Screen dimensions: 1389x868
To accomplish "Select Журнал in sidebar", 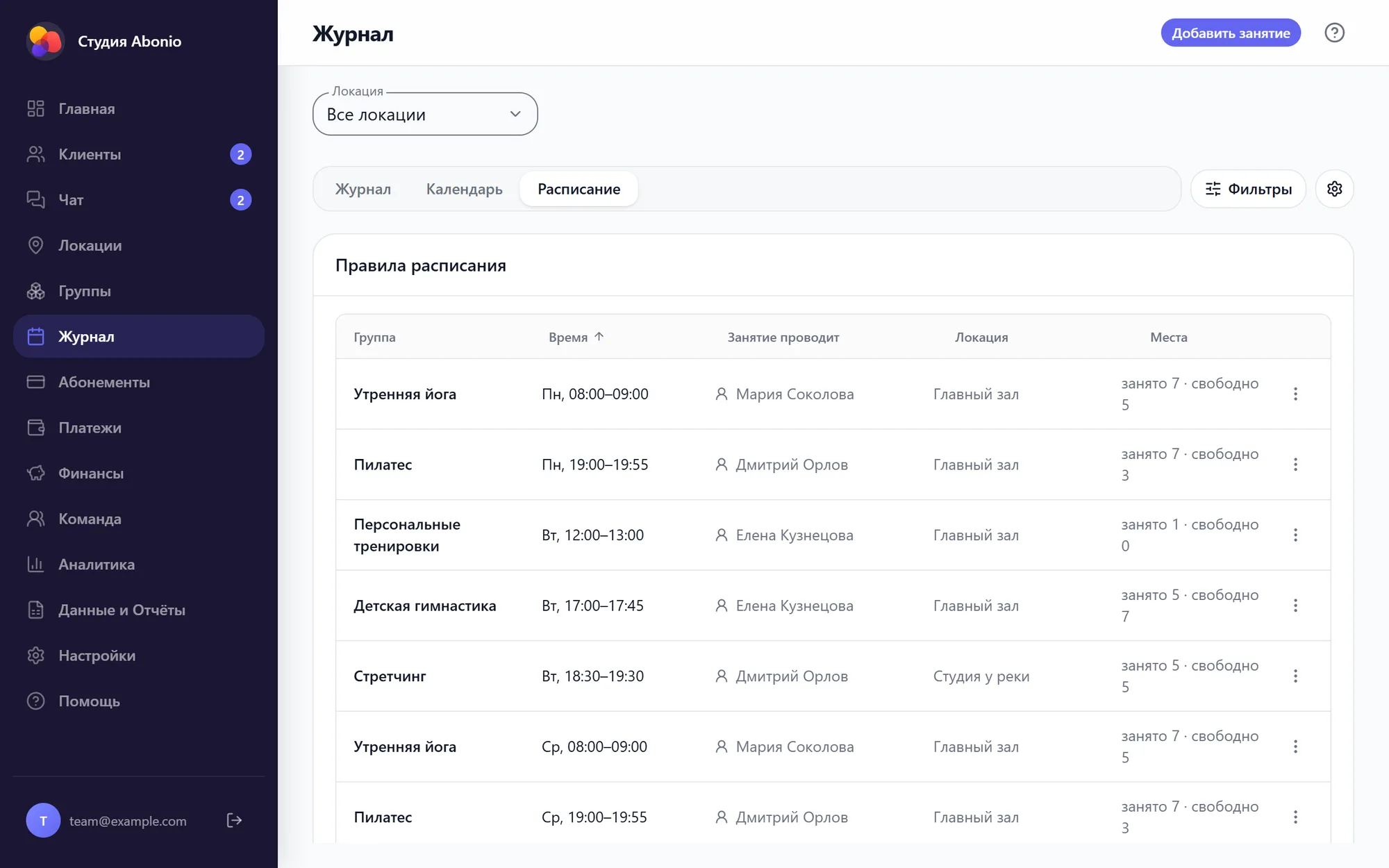I will 139,337.
